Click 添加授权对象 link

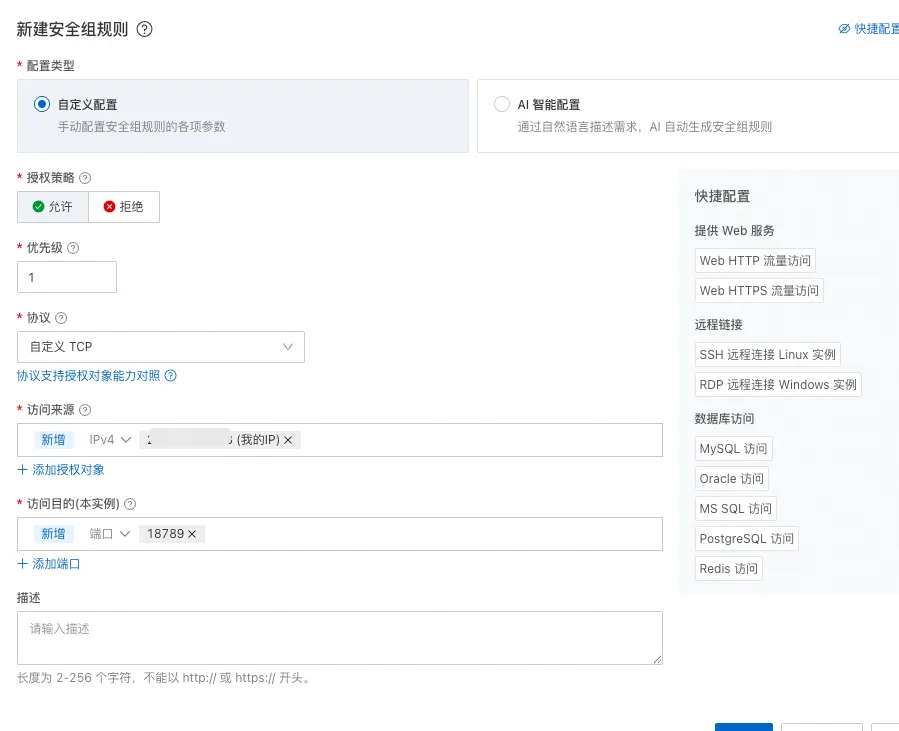pyautogui.click(x=61, y=470)
